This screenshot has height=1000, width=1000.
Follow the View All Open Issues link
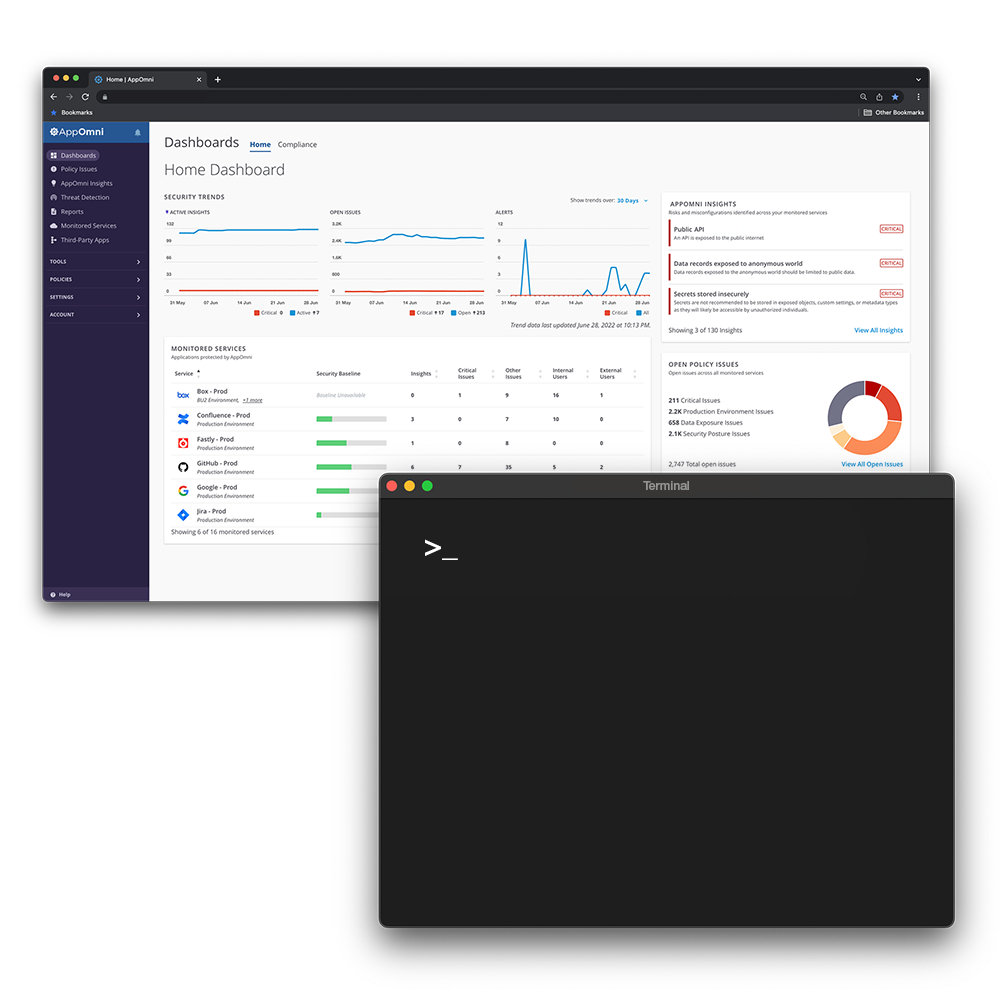pos(871,464)
